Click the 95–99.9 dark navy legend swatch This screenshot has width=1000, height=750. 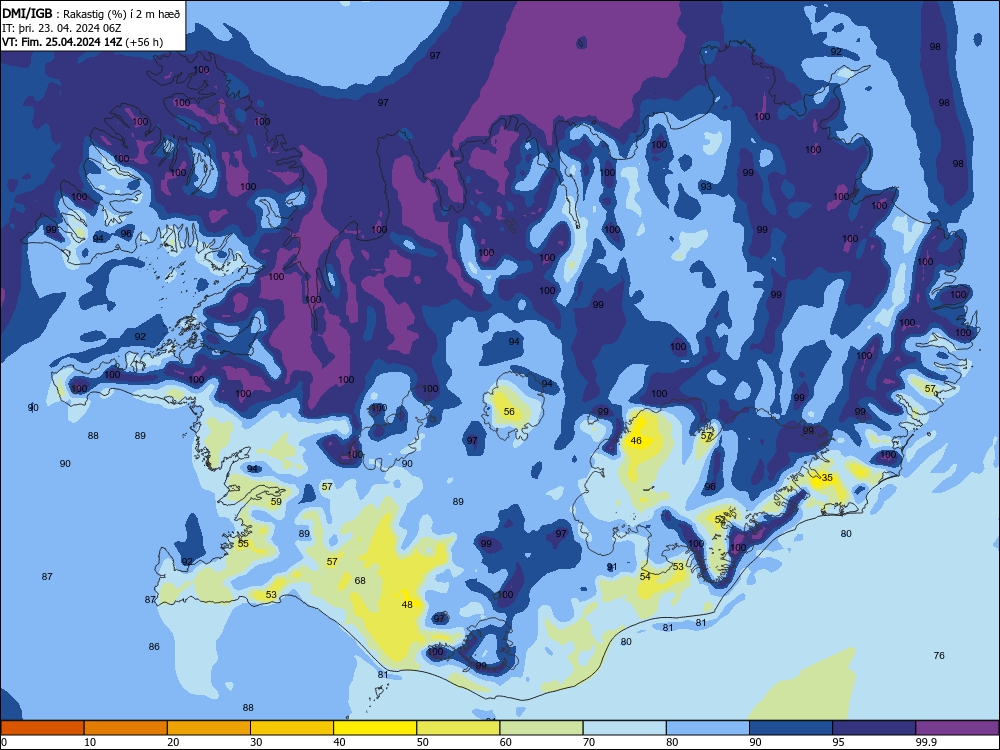click(x=874, y=728)
